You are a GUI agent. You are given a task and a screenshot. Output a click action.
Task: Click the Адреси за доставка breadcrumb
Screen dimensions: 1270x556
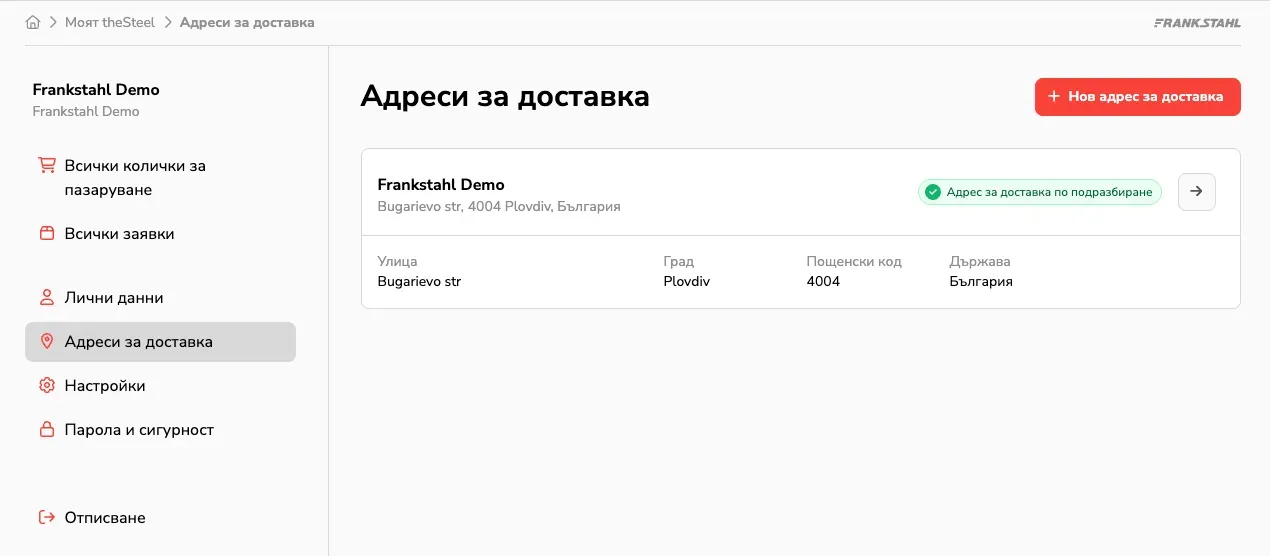[x=247, y=22]
